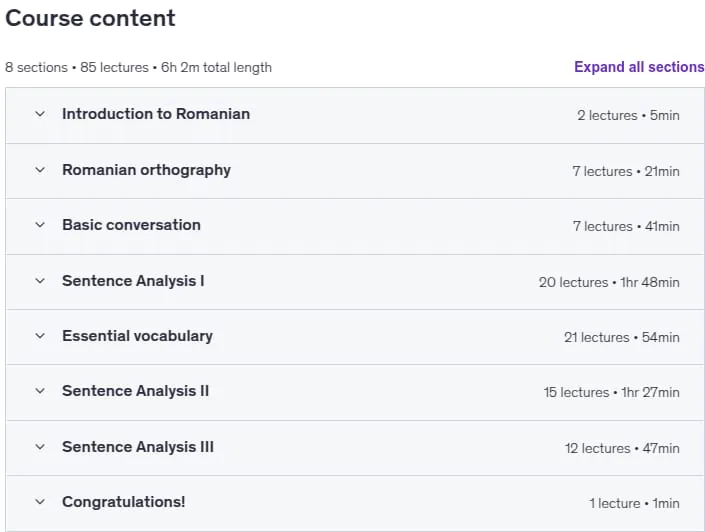Screen dimensions: 705x532
Task: Select the Sentence Analysis III title
Action: tap(138, 447)
